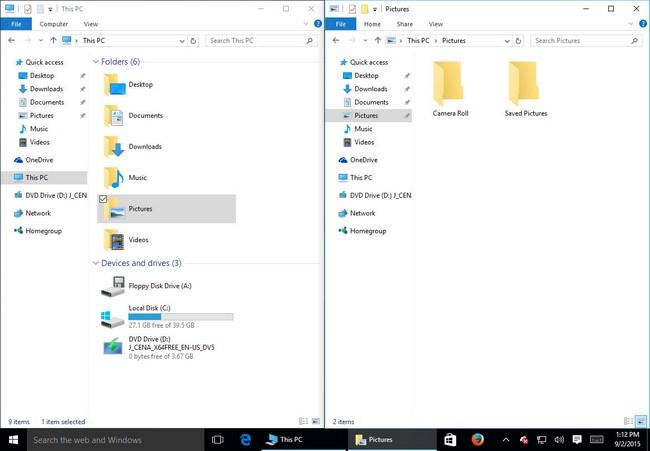Focus the Search This PC box
Viewport: 650px width, 451px height.
262,41
